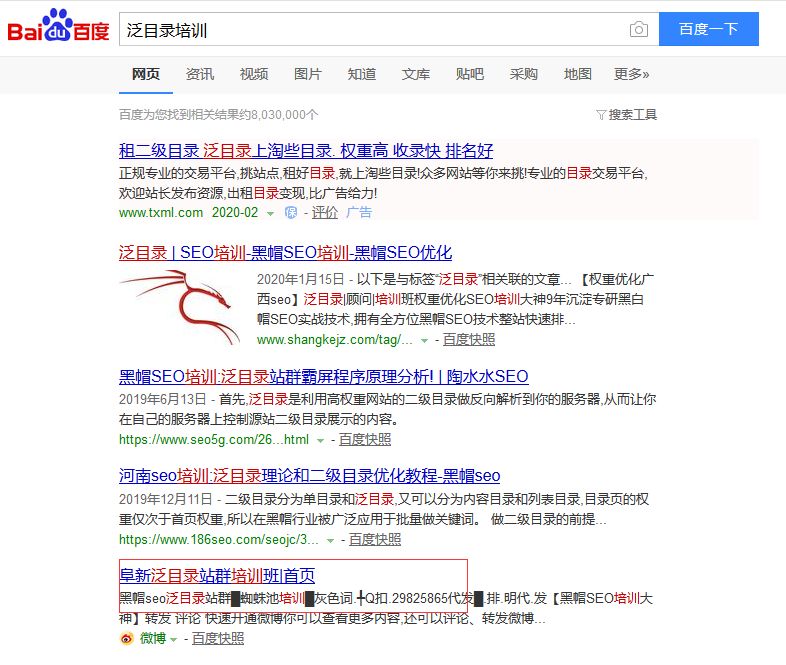Screen dimensions: 786x665
Task: Click the 保 guarantee badge on txml.com ad
Action: click(x=291, y=212)
